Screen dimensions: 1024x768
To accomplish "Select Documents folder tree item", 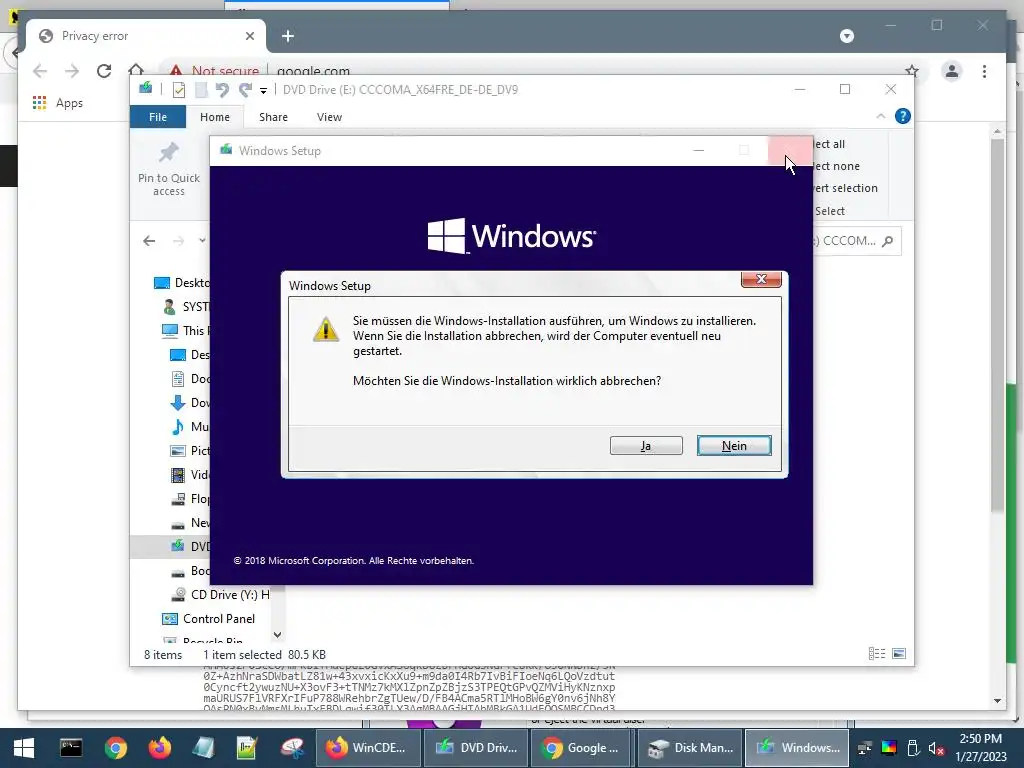I will click(191, 379).
